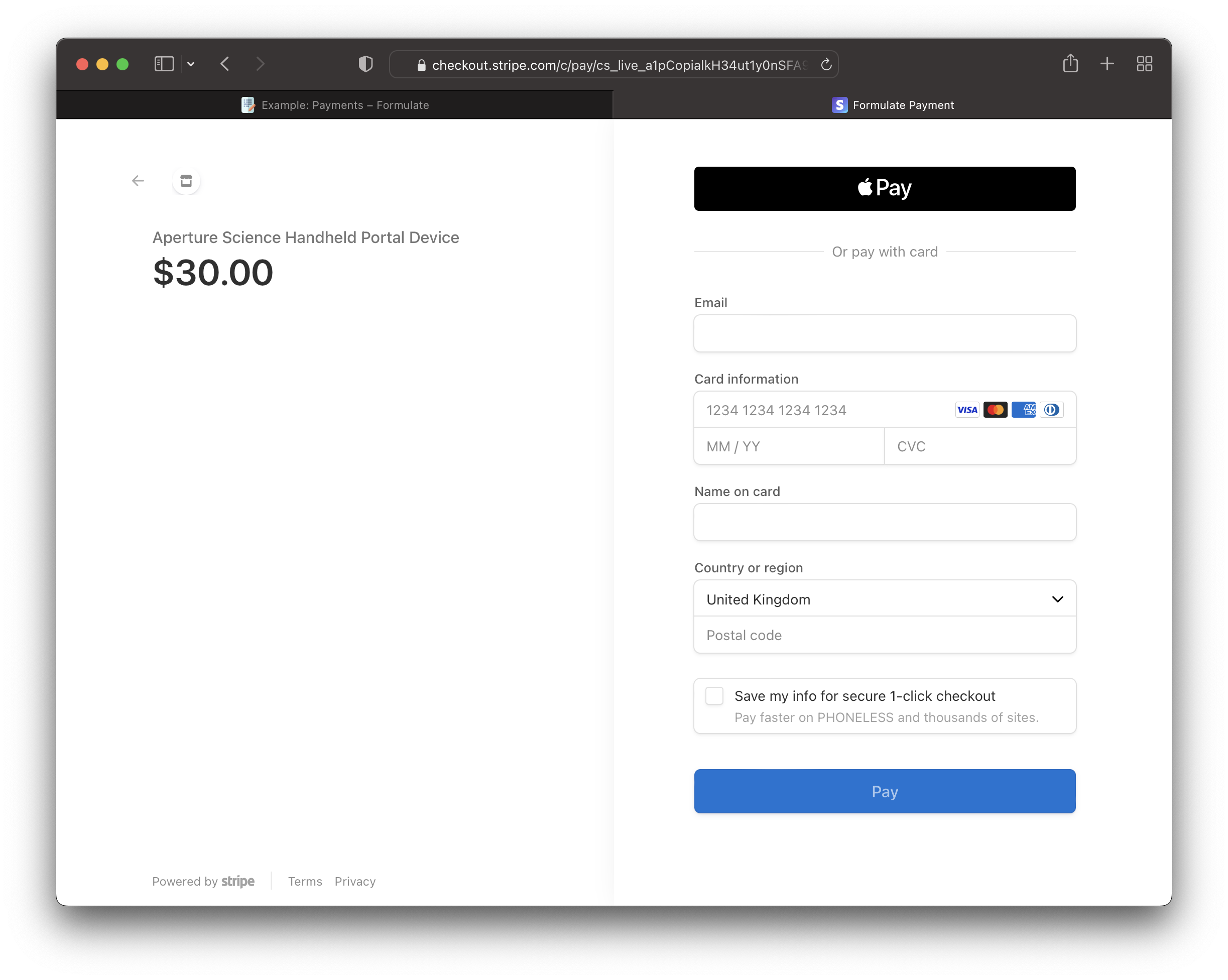Pay using the Apple Pay button
Viewport: 1228px width, 980px height.
[x=885, y=188]
